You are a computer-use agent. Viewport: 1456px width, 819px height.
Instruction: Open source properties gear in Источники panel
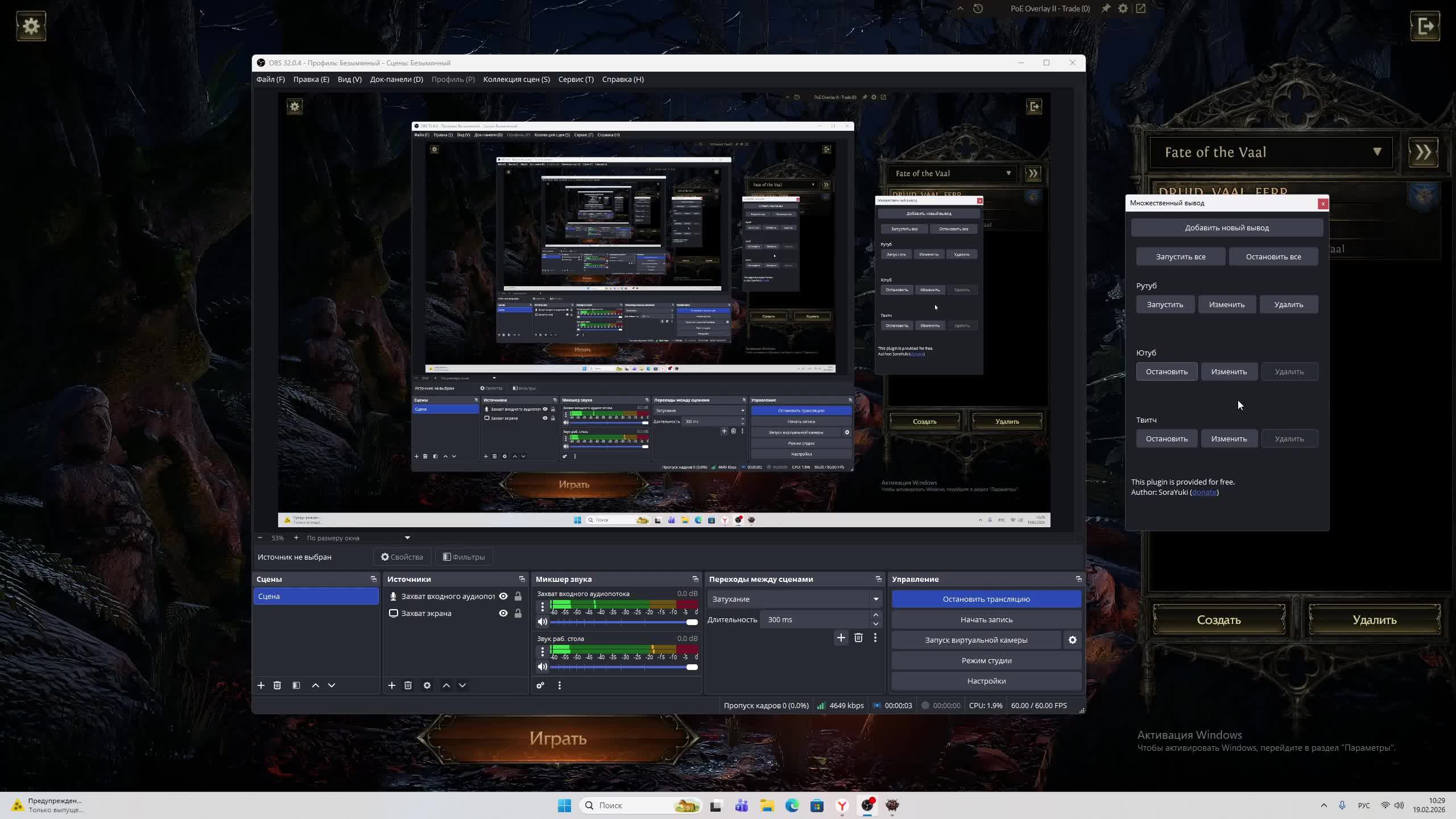click(x=427, y=685)
